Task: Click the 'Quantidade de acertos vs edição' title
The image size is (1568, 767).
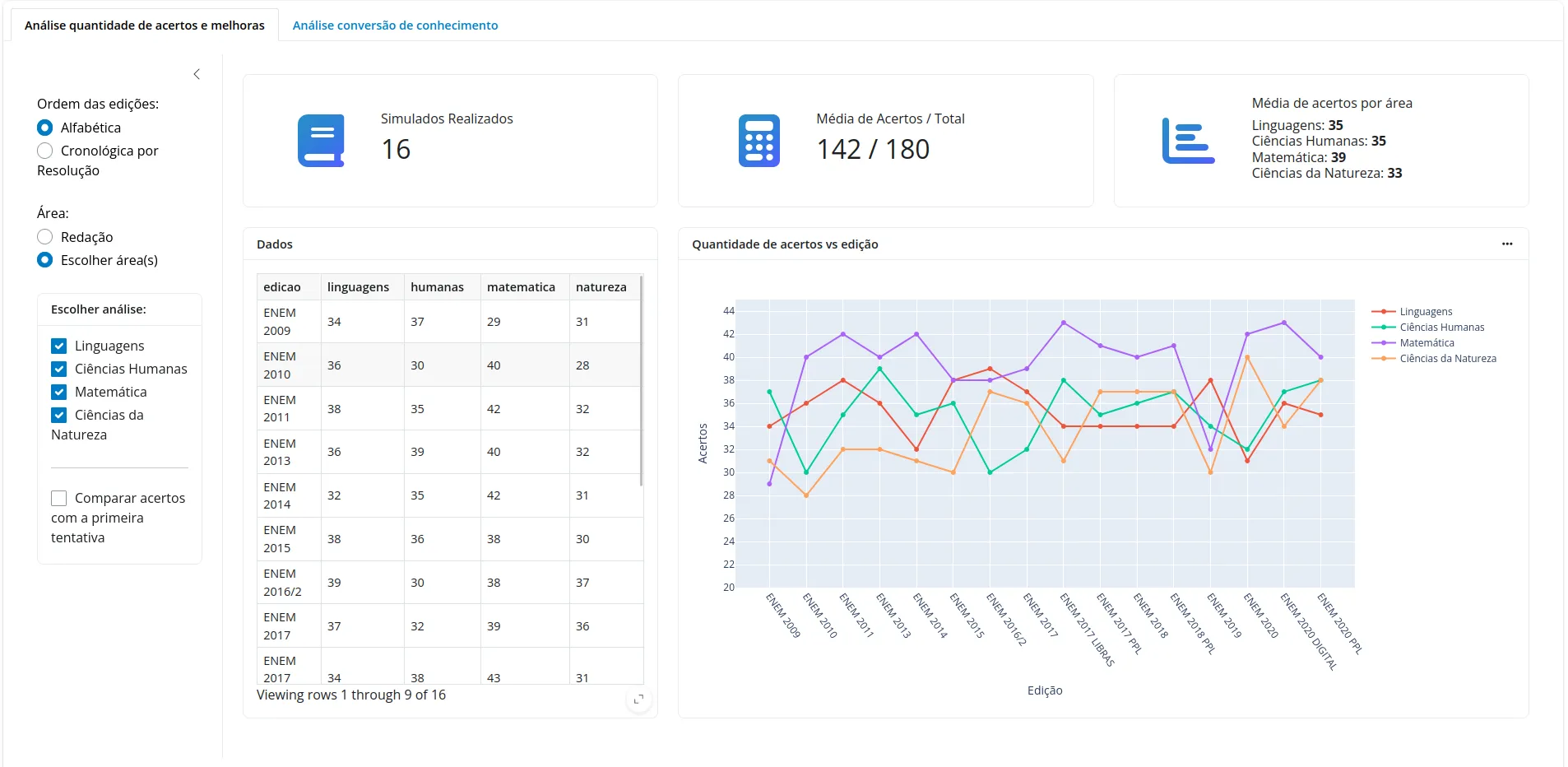Action: click(x=785, y=244)
